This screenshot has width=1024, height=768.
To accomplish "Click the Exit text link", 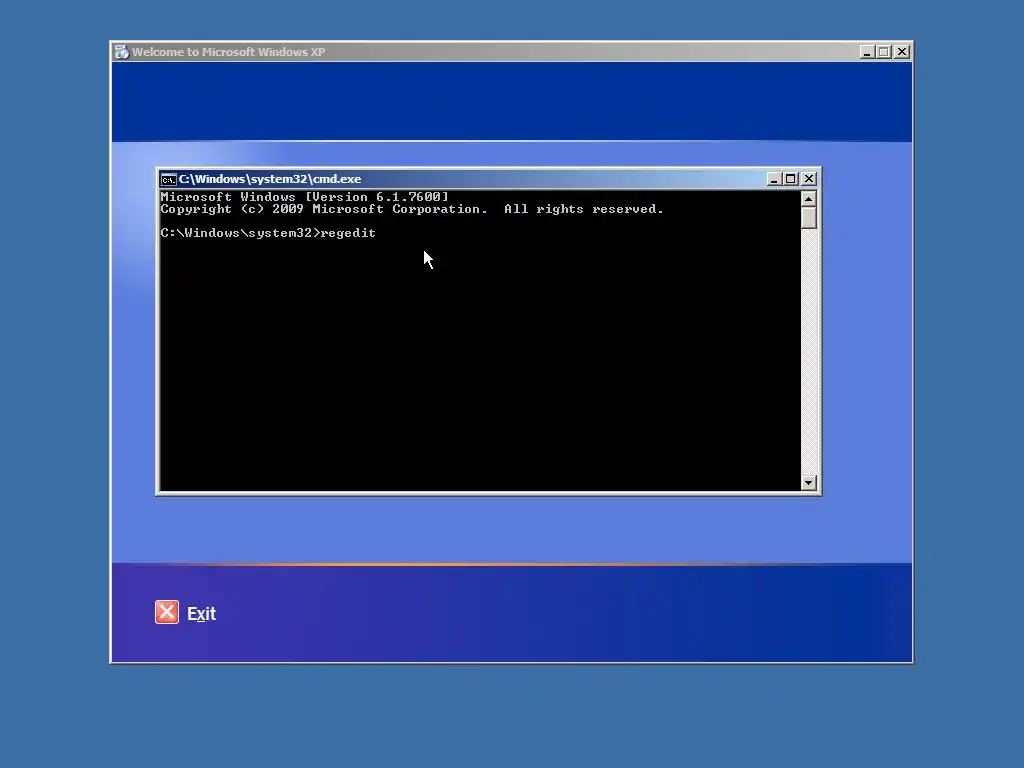I will [201, 614].
